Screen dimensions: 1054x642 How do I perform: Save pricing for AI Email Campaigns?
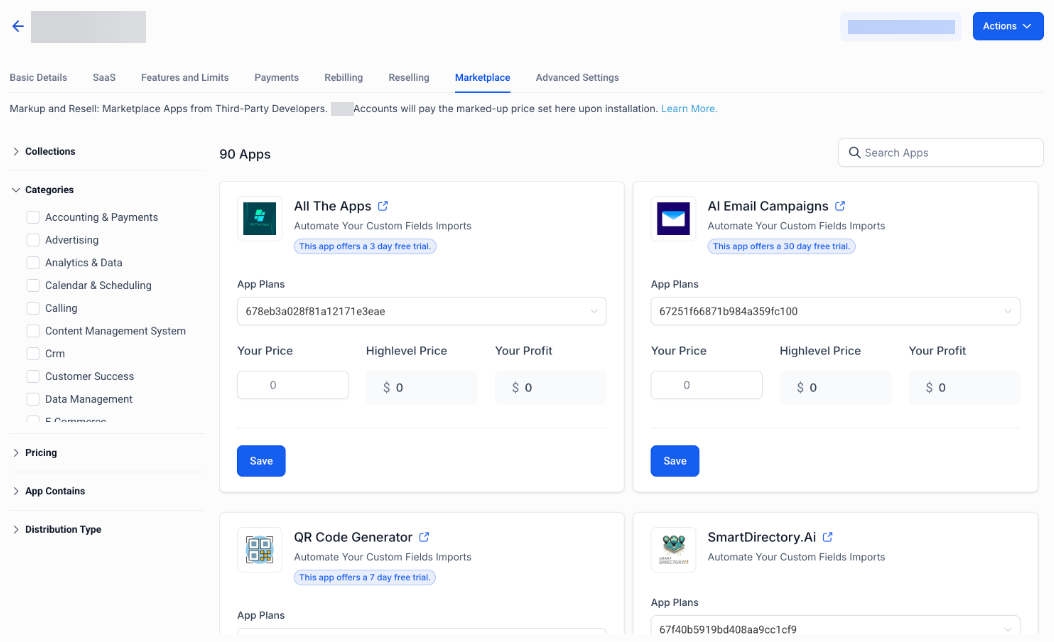[x=675, y=460]
